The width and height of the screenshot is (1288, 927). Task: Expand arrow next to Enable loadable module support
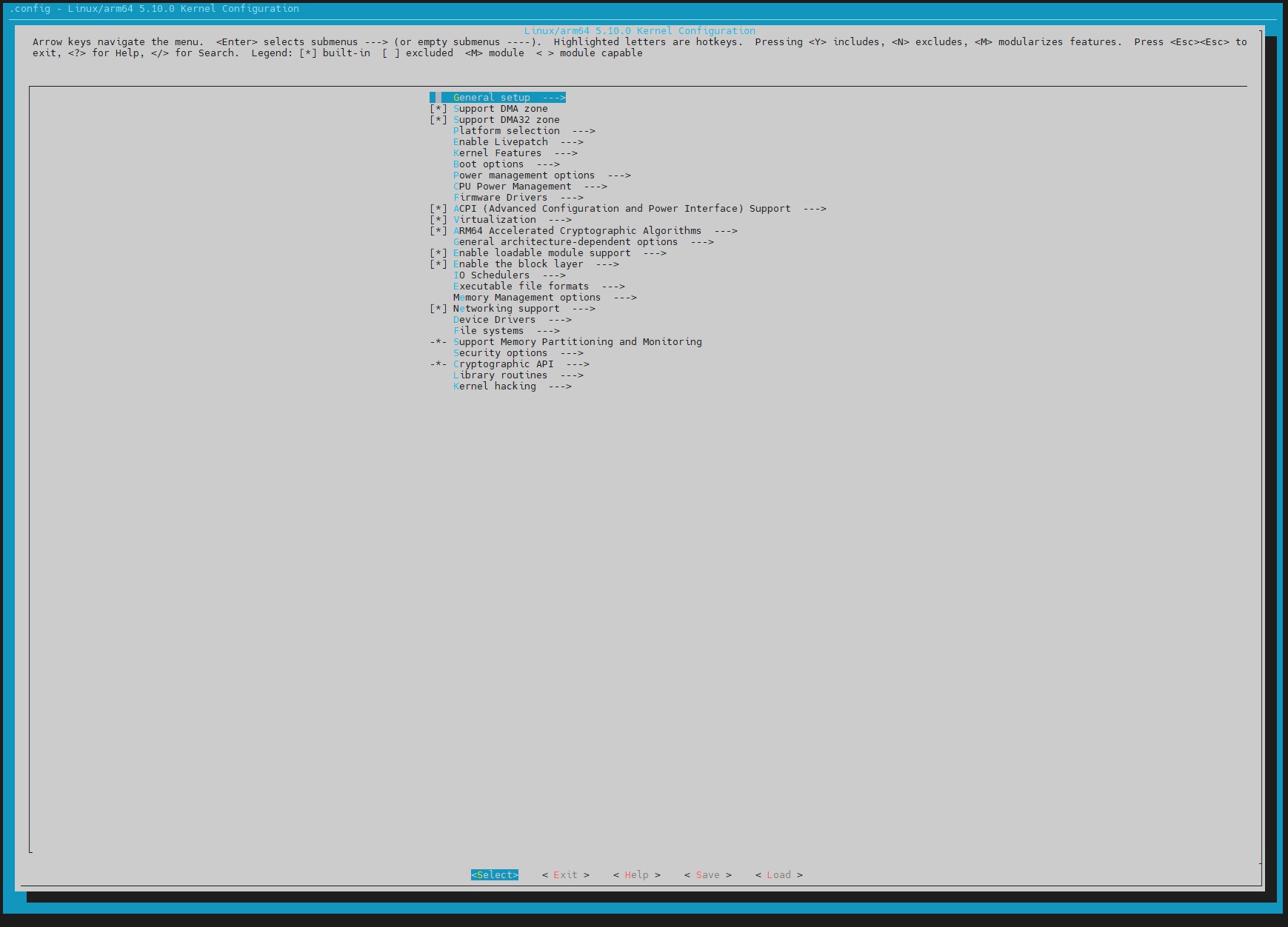coord(655,253)
